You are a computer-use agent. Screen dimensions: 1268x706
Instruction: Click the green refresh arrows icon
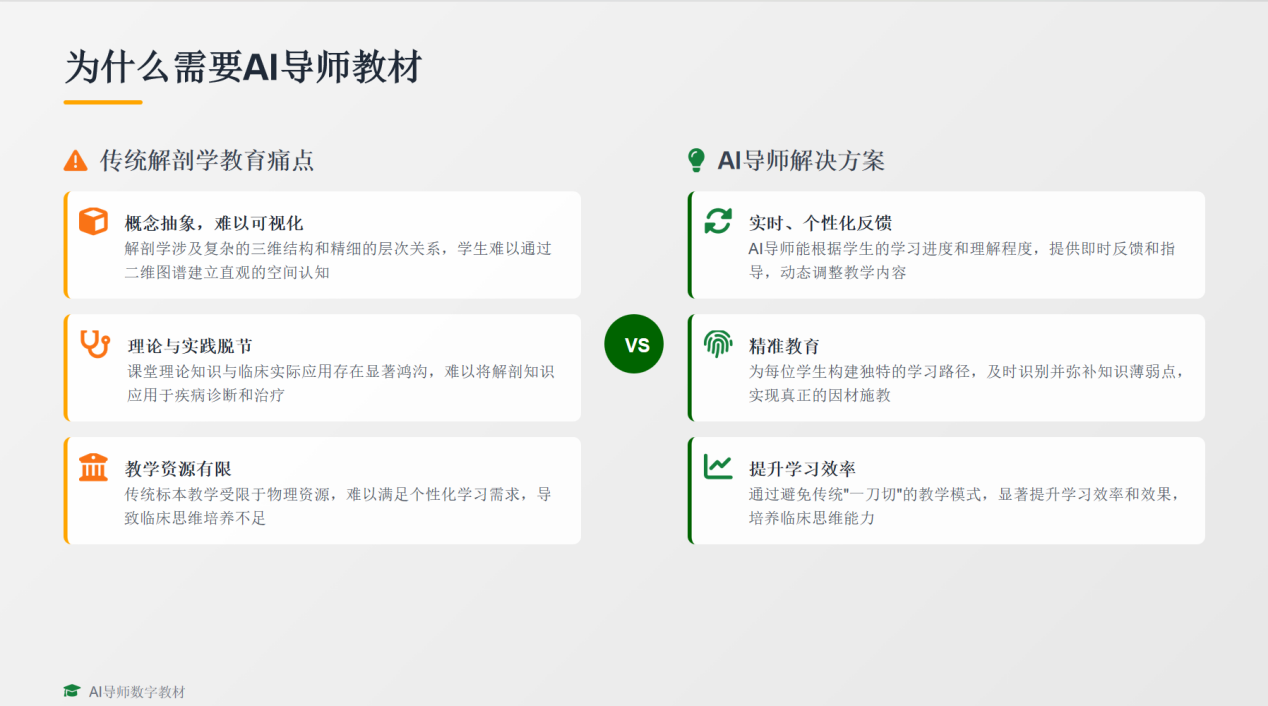pos(718,221)
